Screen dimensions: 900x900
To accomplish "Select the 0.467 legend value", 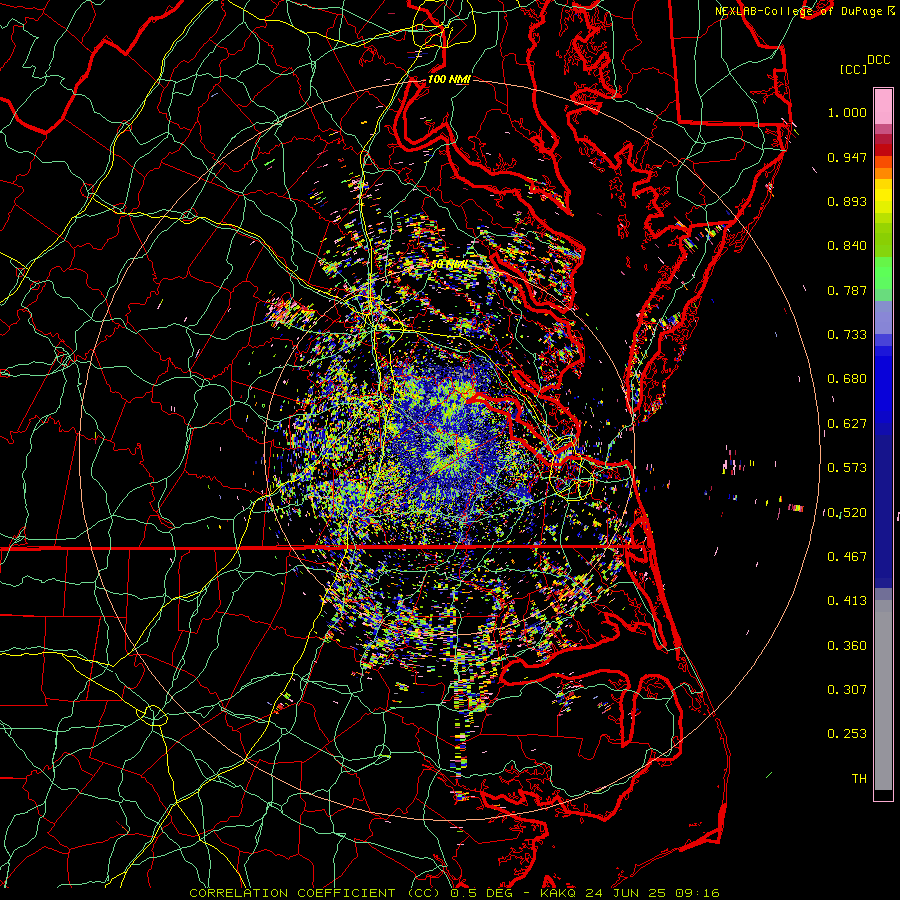I will (x=847, y=557).
